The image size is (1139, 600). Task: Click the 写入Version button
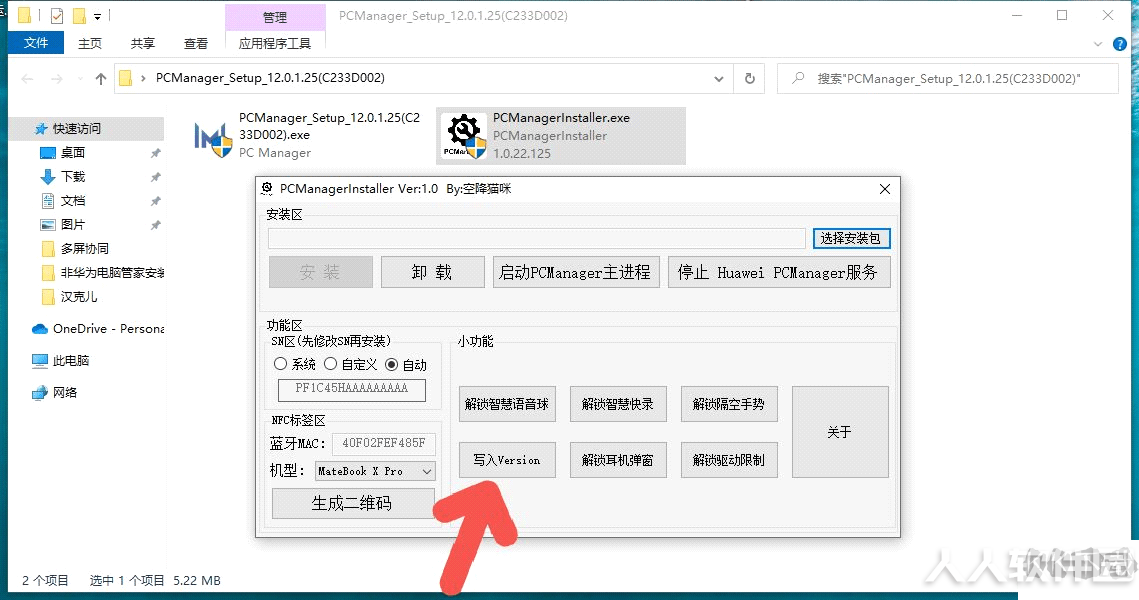pyautogui.click(x=507, y=460)
